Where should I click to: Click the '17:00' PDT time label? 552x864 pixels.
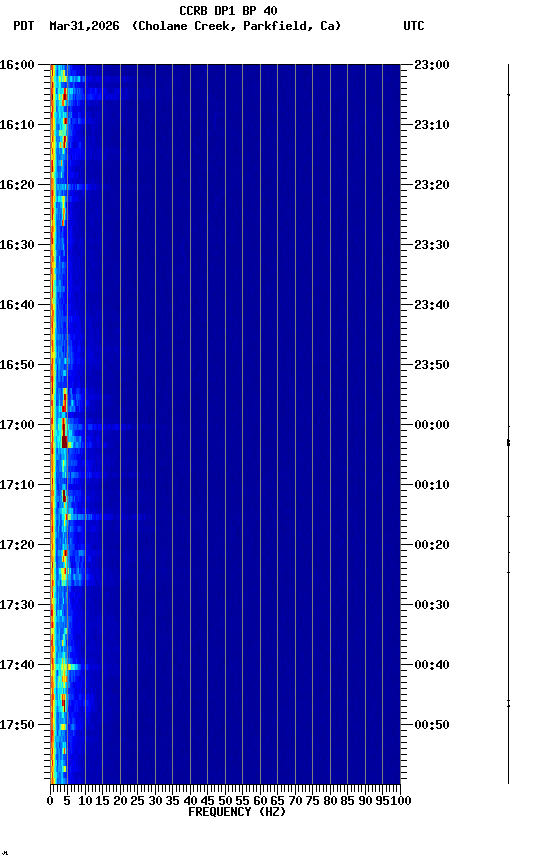tap(17, 425)
